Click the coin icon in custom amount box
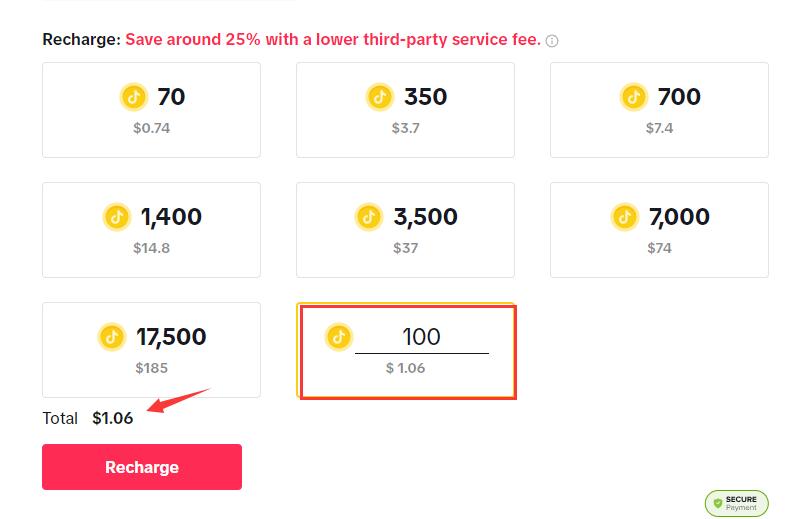The width and height of the screenshot is (812, 519). (x=340, y=337)
